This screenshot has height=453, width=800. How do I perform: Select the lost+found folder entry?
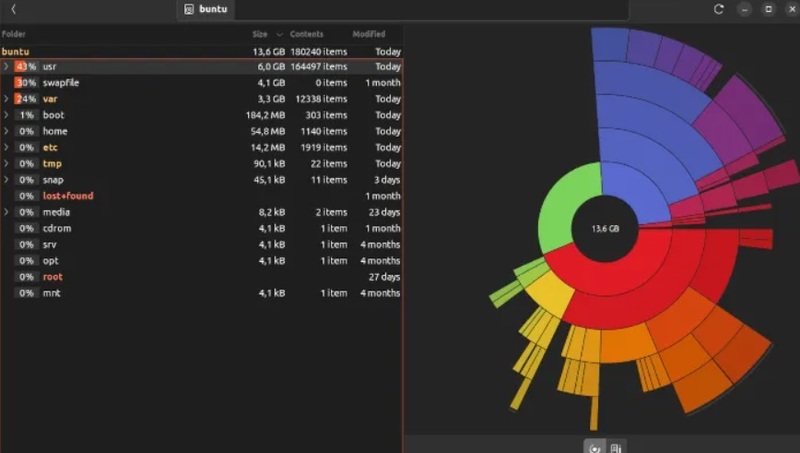click(68, 196)
